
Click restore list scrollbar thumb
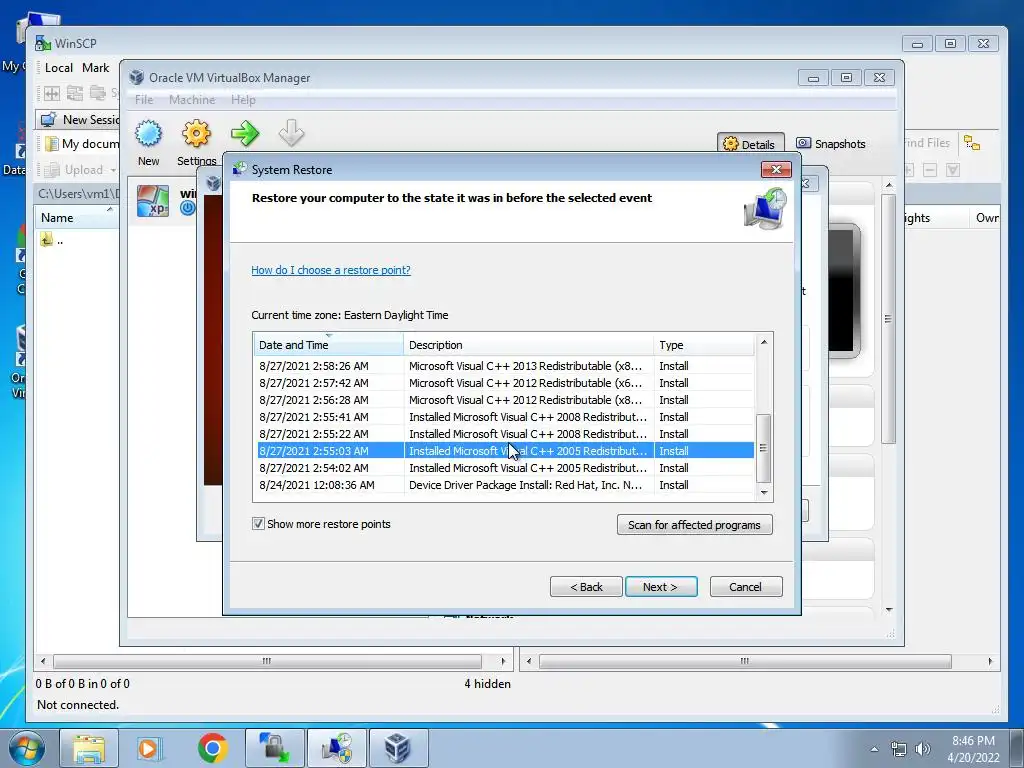tap(763, 447)
